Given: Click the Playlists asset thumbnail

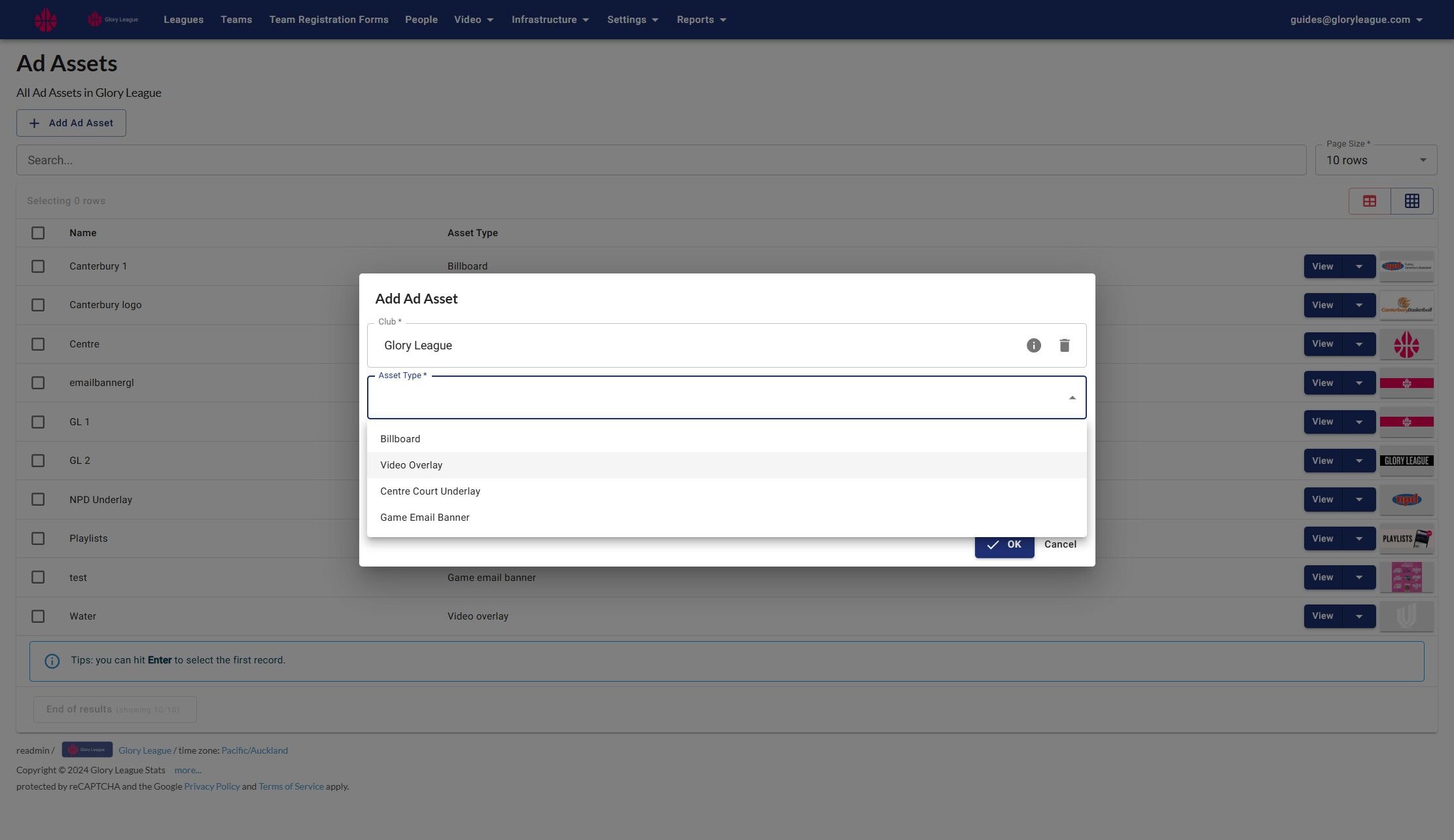Looking at the screenshot, I should [1406, 538].
